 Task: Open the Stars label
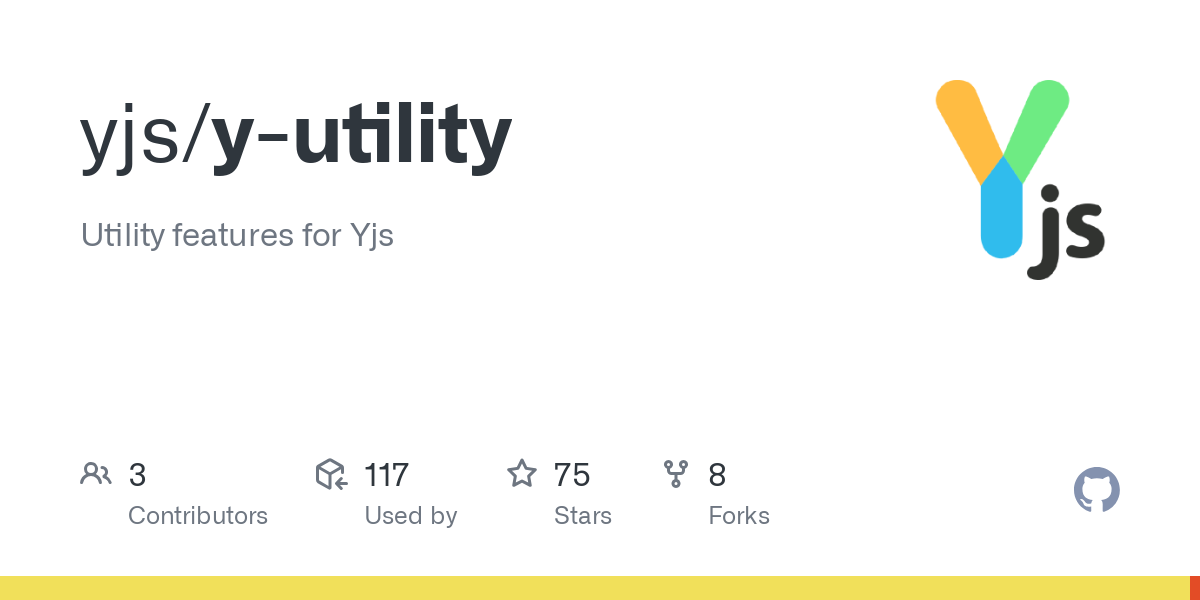click(583, 516)
